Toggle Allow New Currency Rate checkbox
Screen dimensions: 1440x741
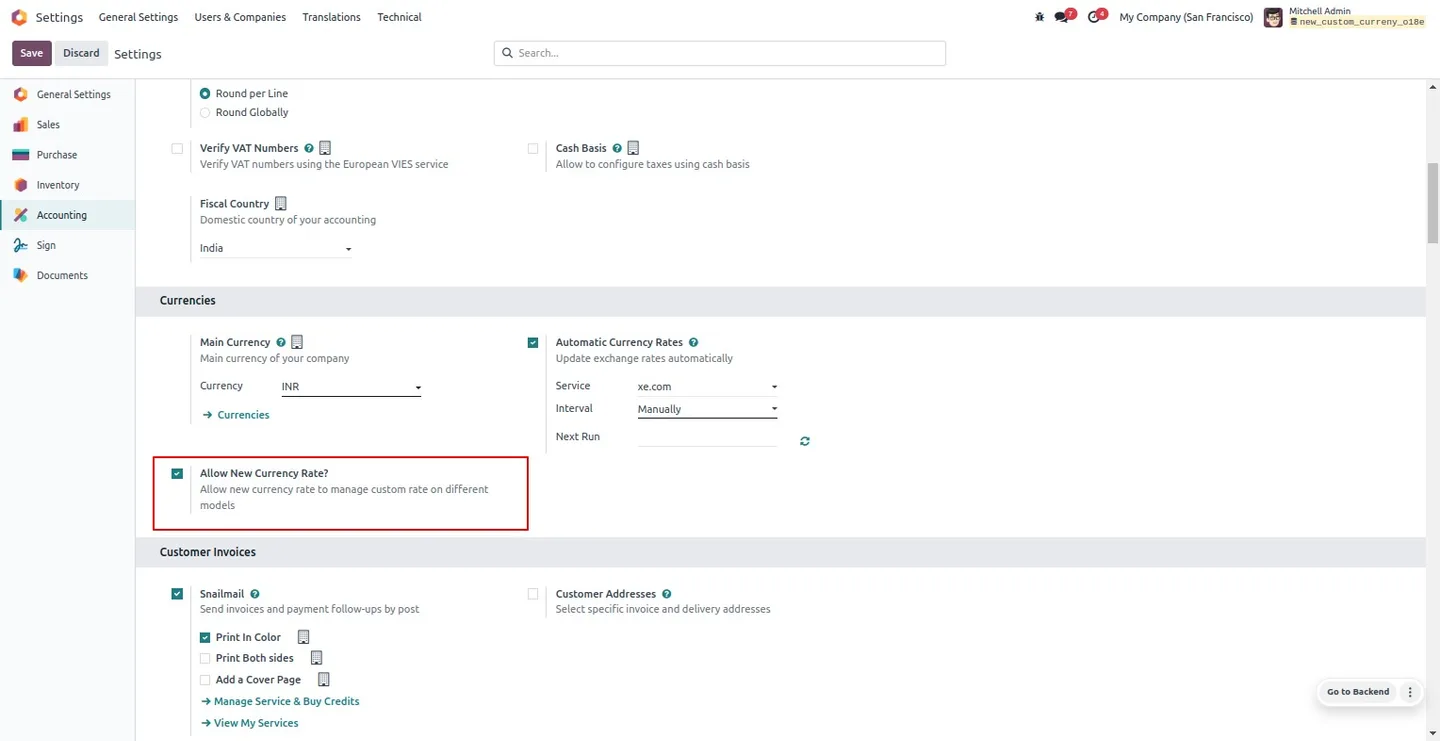click(177, 474)
